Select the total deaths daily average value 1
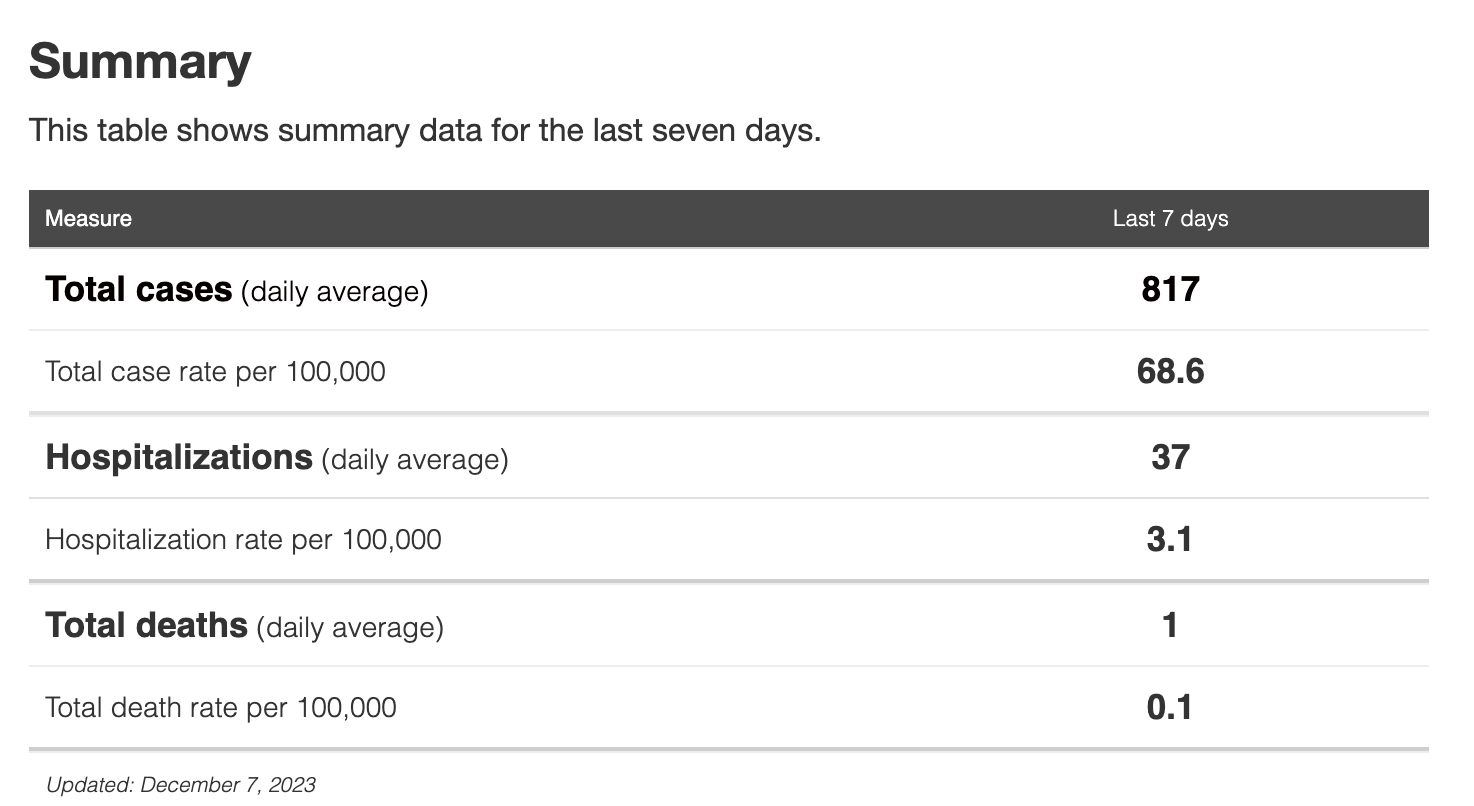Viewport: 1474px width, 806px height. (x=1170, y=626)
